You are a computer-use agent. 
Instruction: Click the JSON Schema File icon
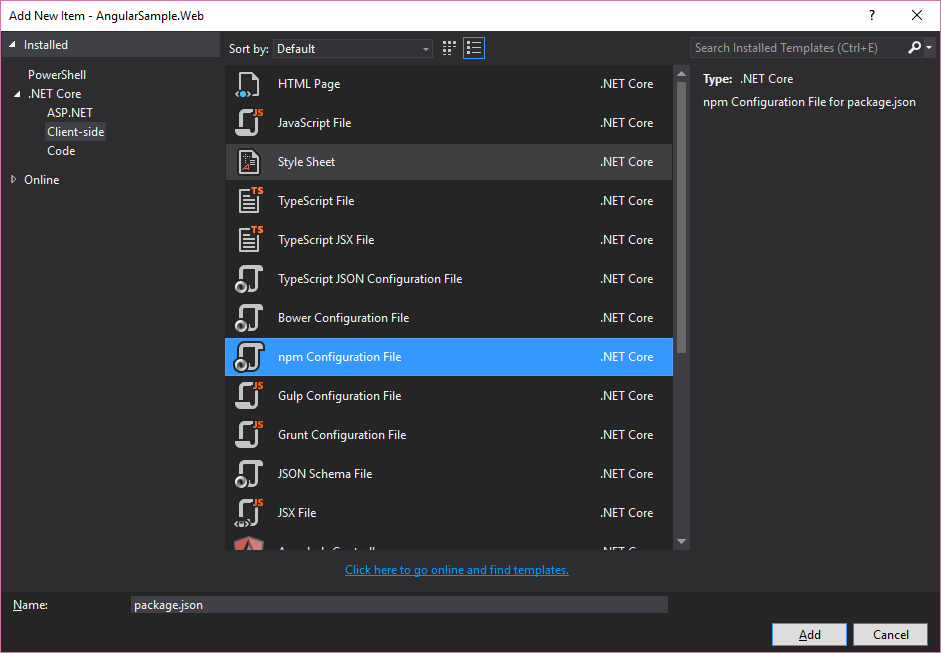[x=250, y=473]
